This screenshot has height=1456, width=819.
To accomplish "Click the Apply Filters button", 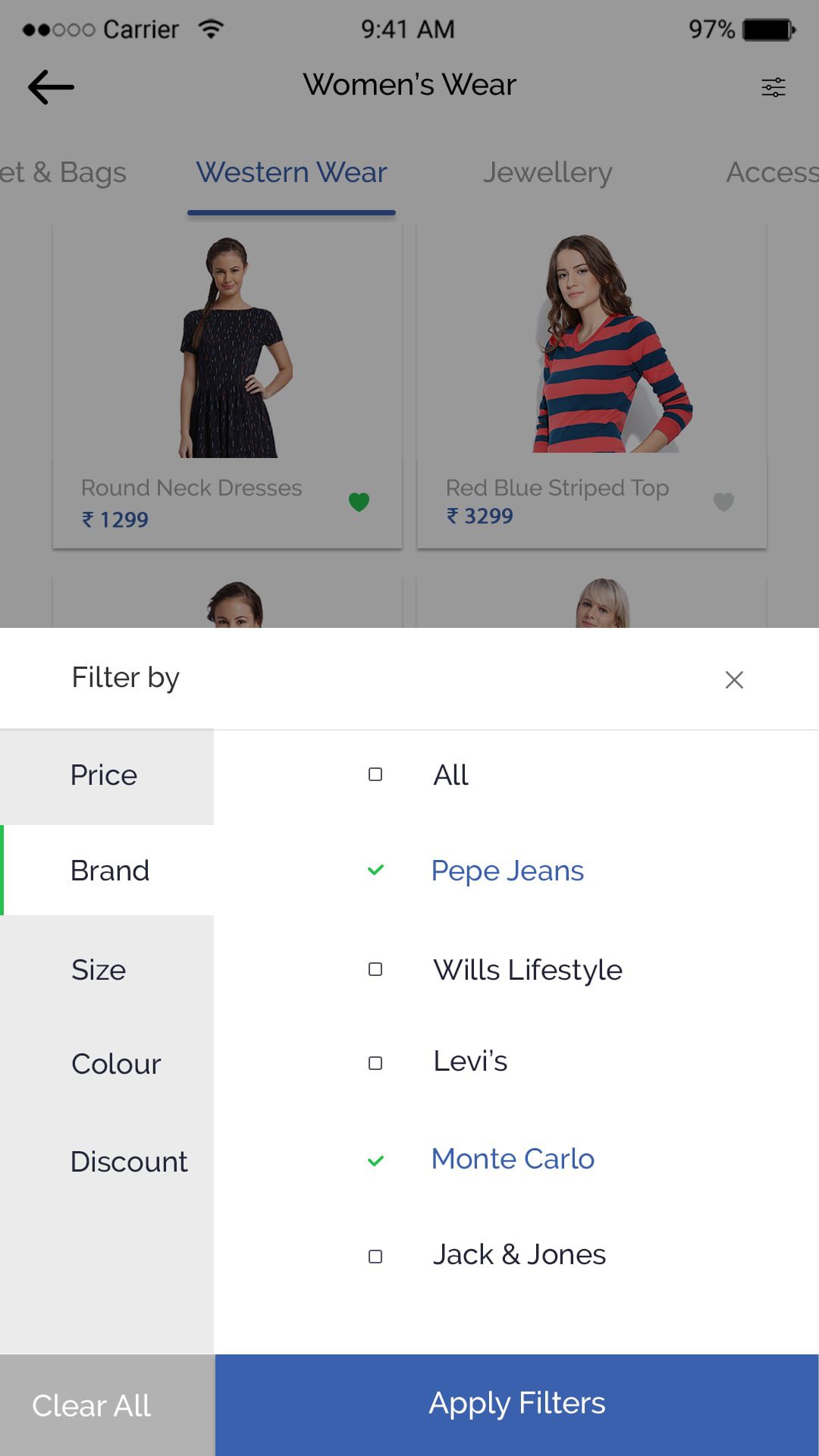I will click(517, 1404).
